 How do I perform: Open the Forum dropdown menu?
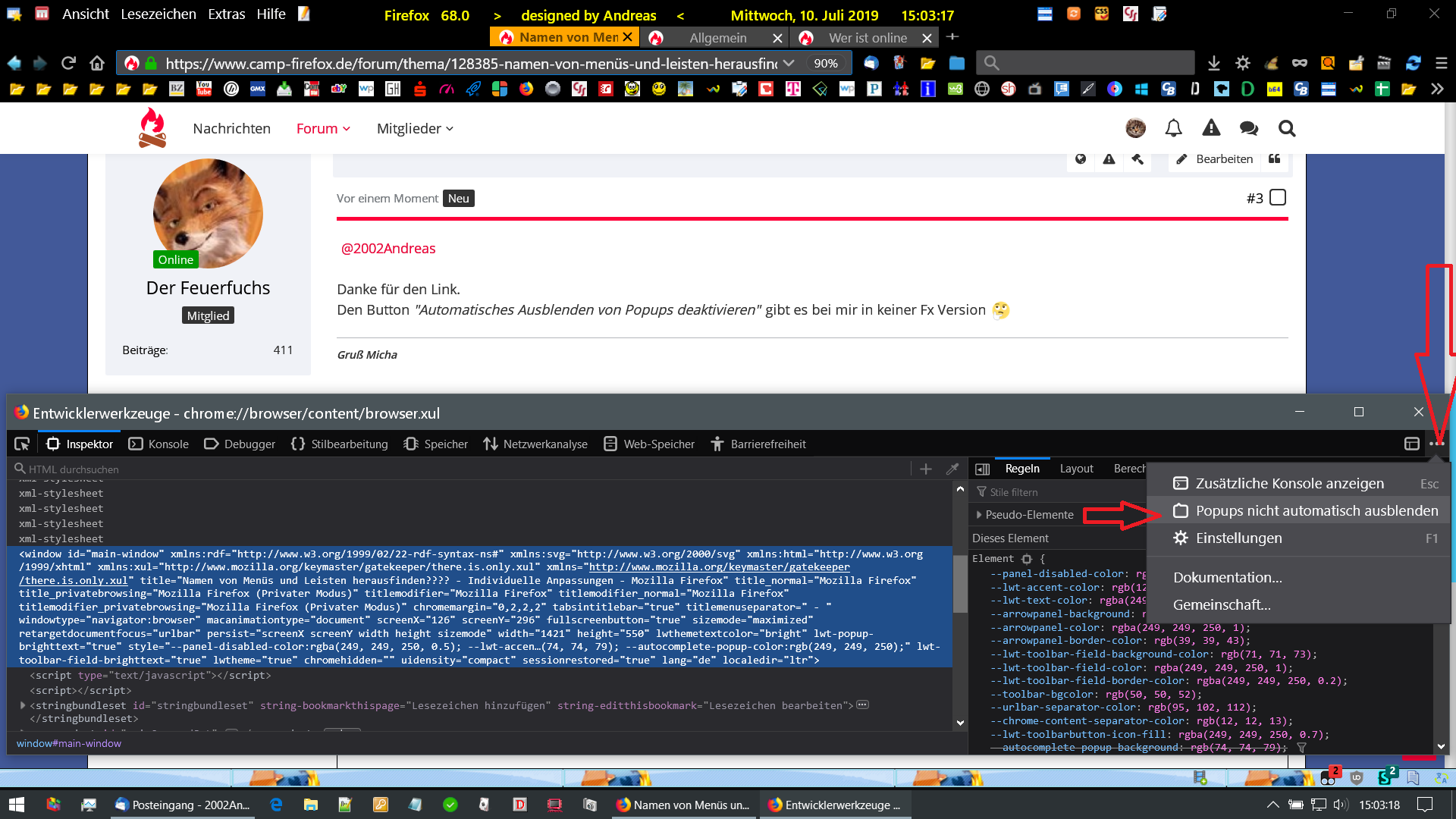click(323, 128)
